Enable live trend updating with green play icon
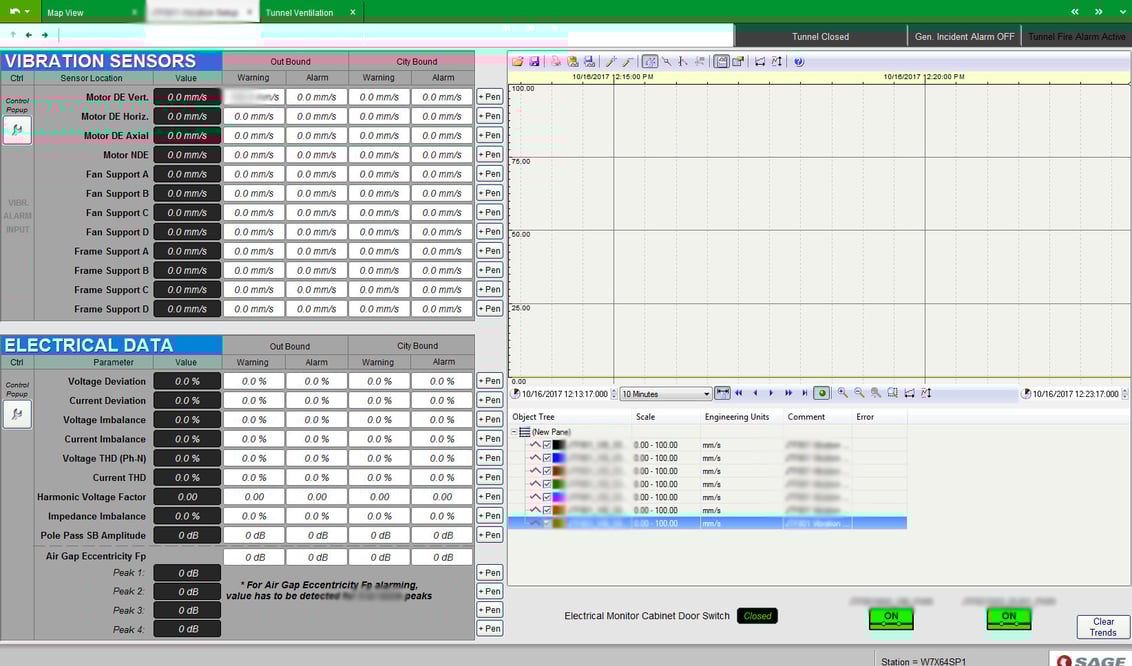This screenshot has height=666, width=1132. pyautogui.click(x=823, y=393)
